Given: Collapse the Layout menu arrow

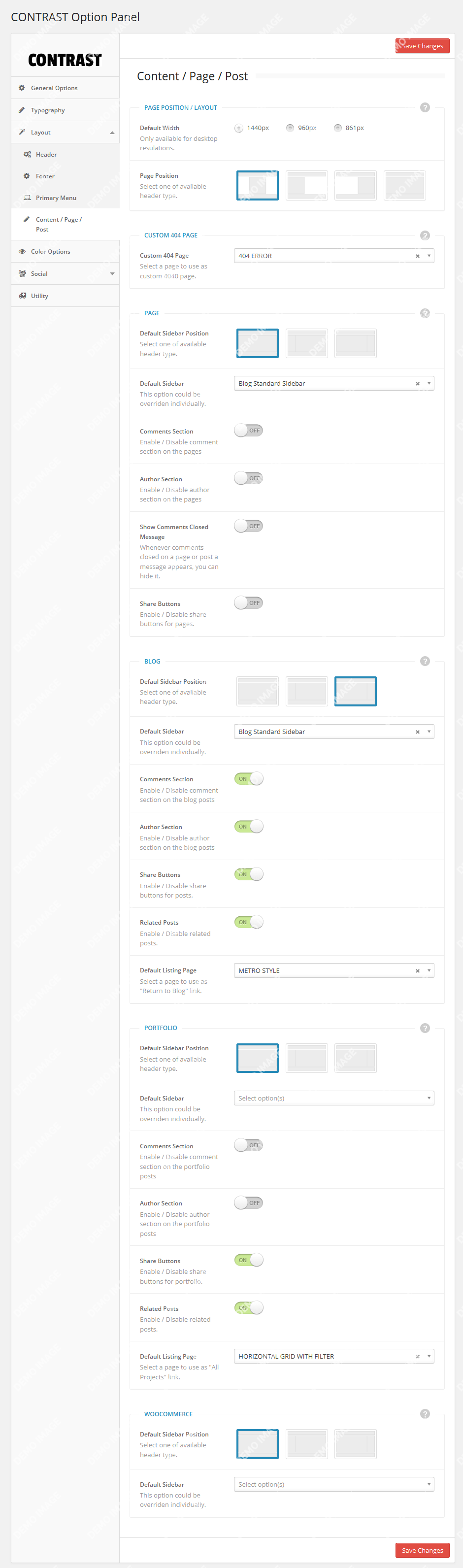Looking at the screenshot, I should click(x=112, y=133).
